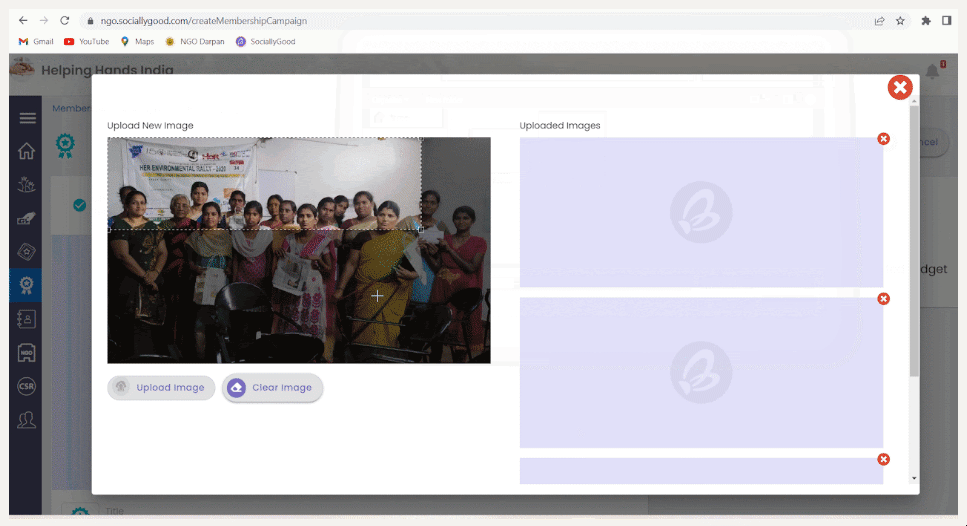This screenshot has height=526, width=967.
Task: Select the second uploaded image placeholder
Action: point(701,372)
